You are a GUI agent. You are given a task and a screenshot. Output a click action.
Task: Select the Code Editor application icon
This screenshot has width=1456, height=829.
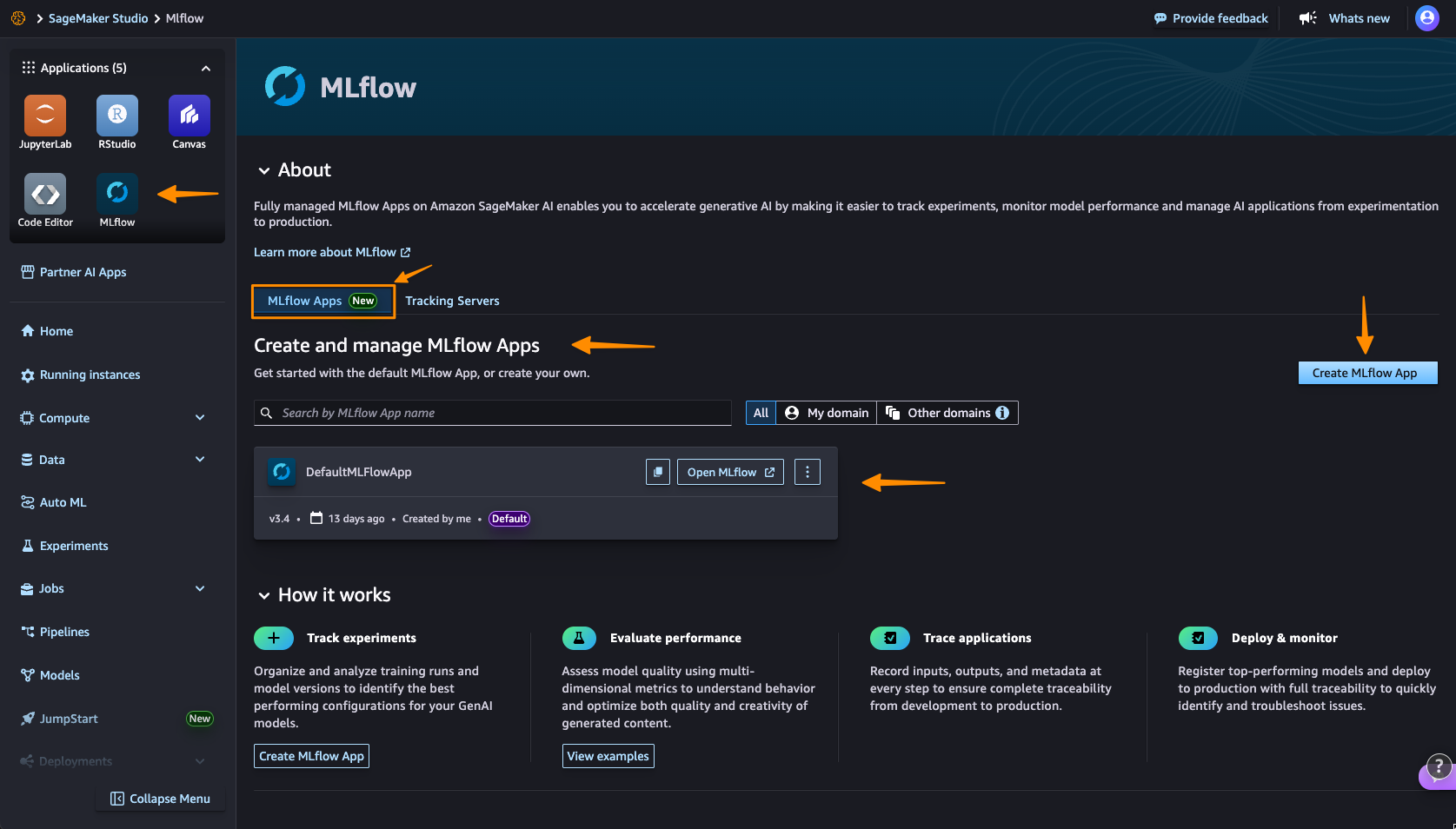point(44,193)
